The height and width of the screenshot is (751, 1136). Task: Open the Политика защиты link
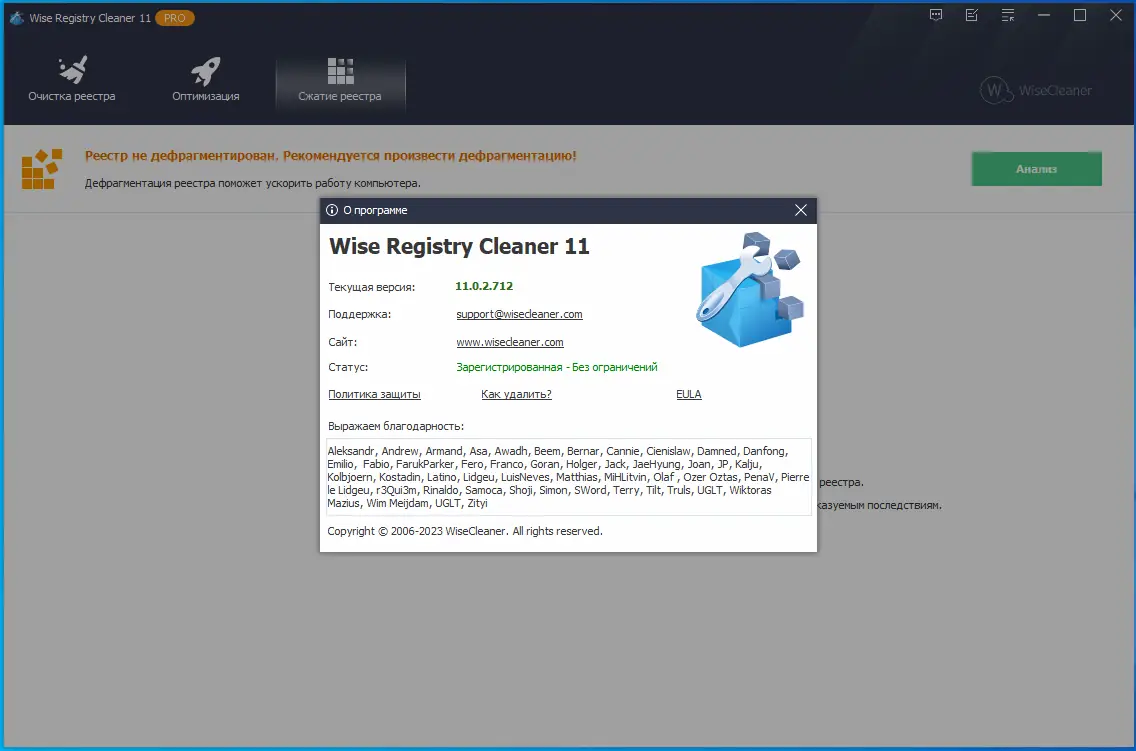coord(374,394)
